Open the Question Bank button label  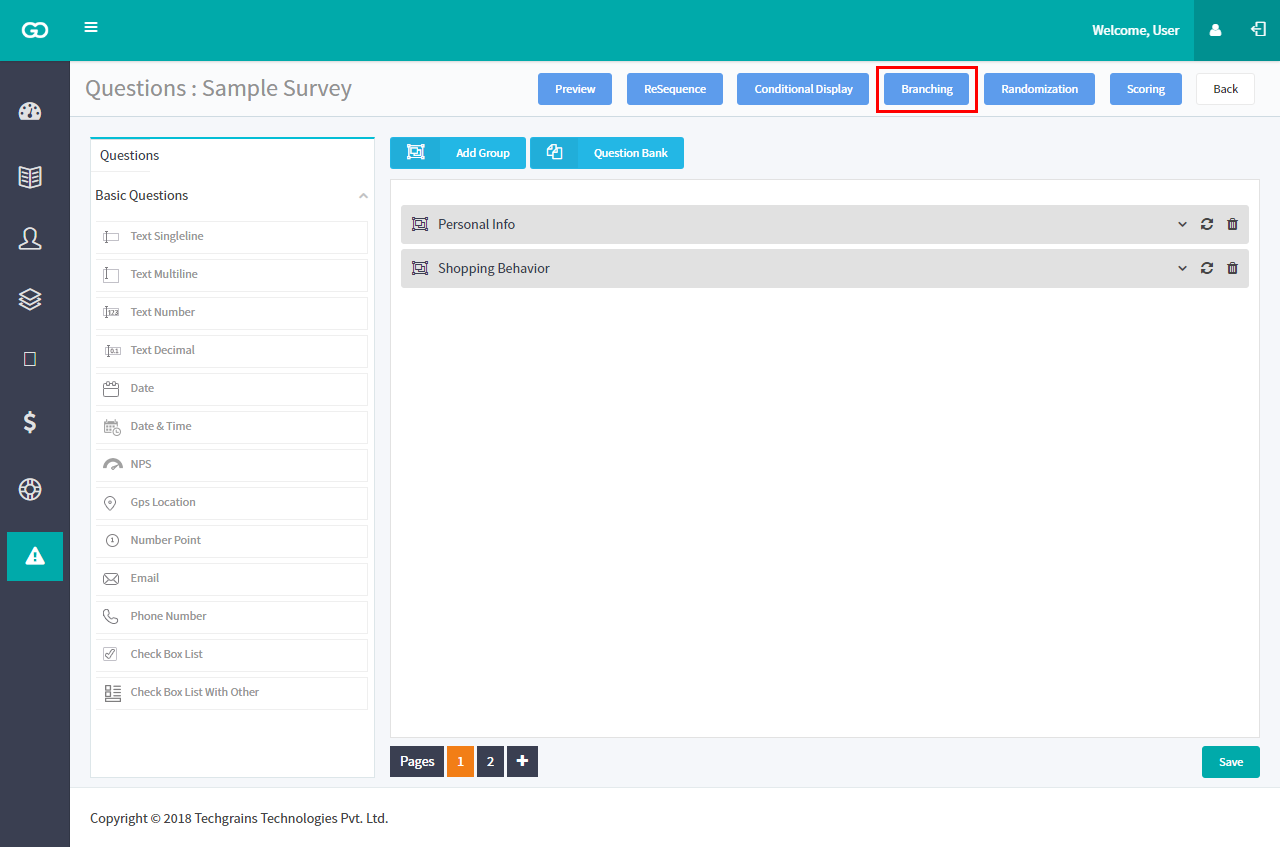tap(631, 153)
